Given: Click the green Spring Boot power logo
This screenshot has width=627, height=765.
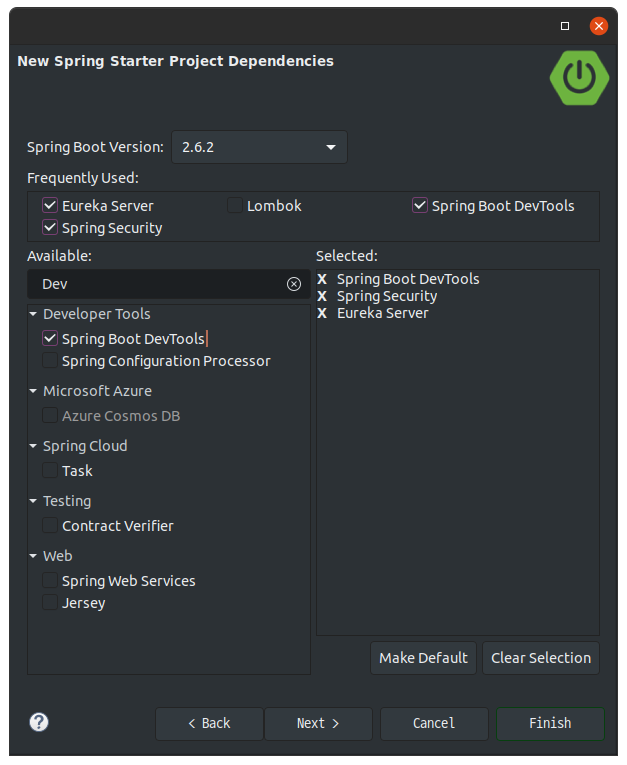Looking at the screenshot, I should coord(579,78).
